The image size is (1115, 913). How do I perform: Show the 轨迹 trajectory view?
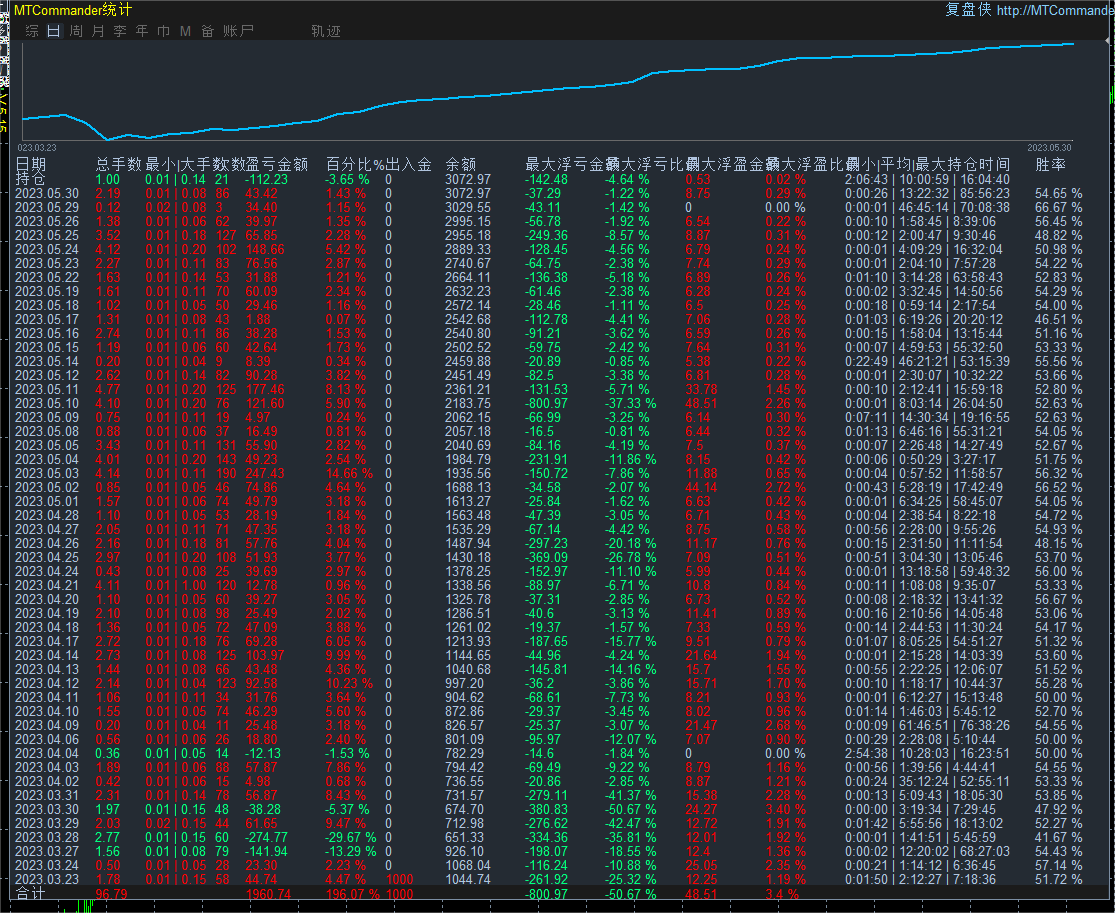[x=326, y=31]
